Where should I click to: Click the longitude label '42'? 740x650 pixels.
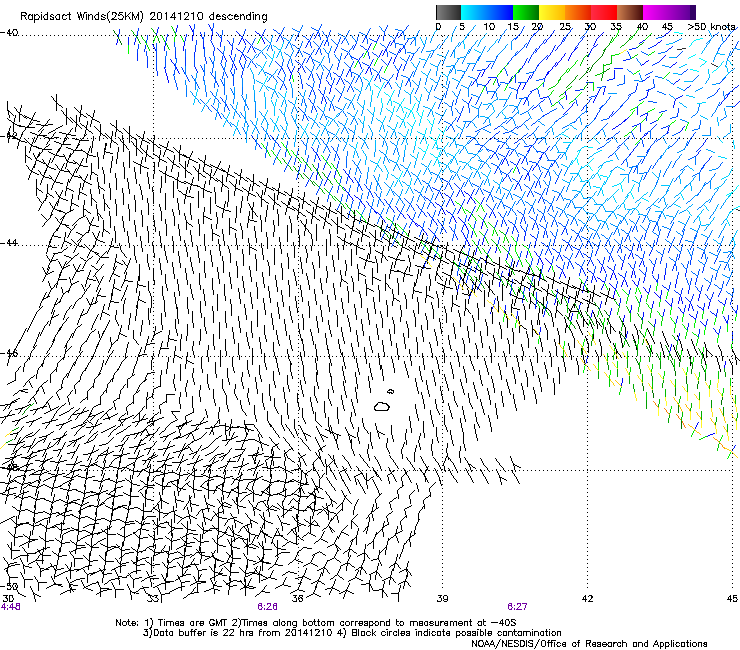point(587,599)
